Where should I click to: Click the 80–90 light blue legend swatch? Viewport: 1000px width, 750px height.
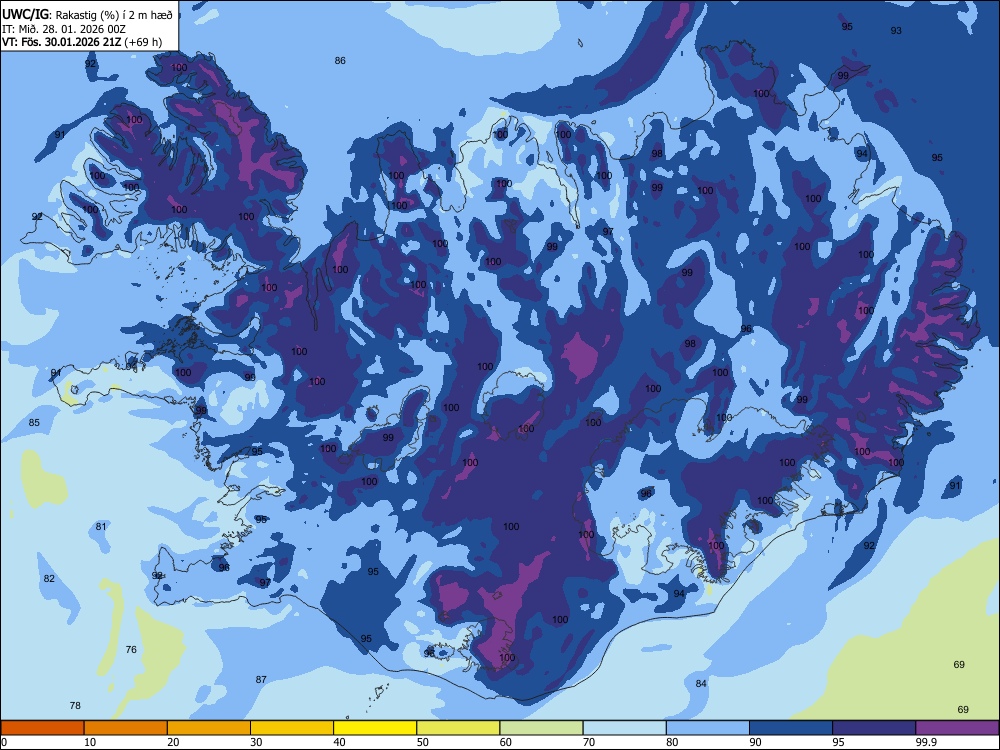click(708, 728)
